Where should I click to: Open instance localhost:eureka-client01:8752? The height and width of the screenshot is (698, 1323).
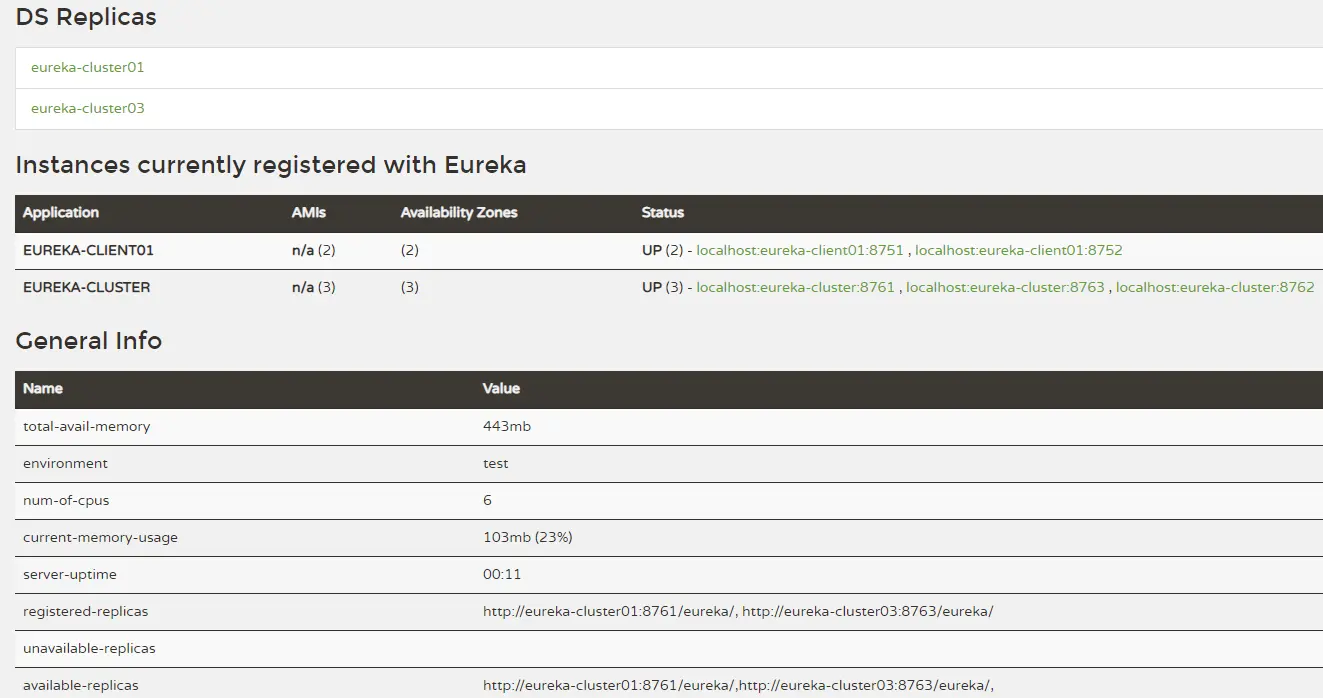(1019, 250)
